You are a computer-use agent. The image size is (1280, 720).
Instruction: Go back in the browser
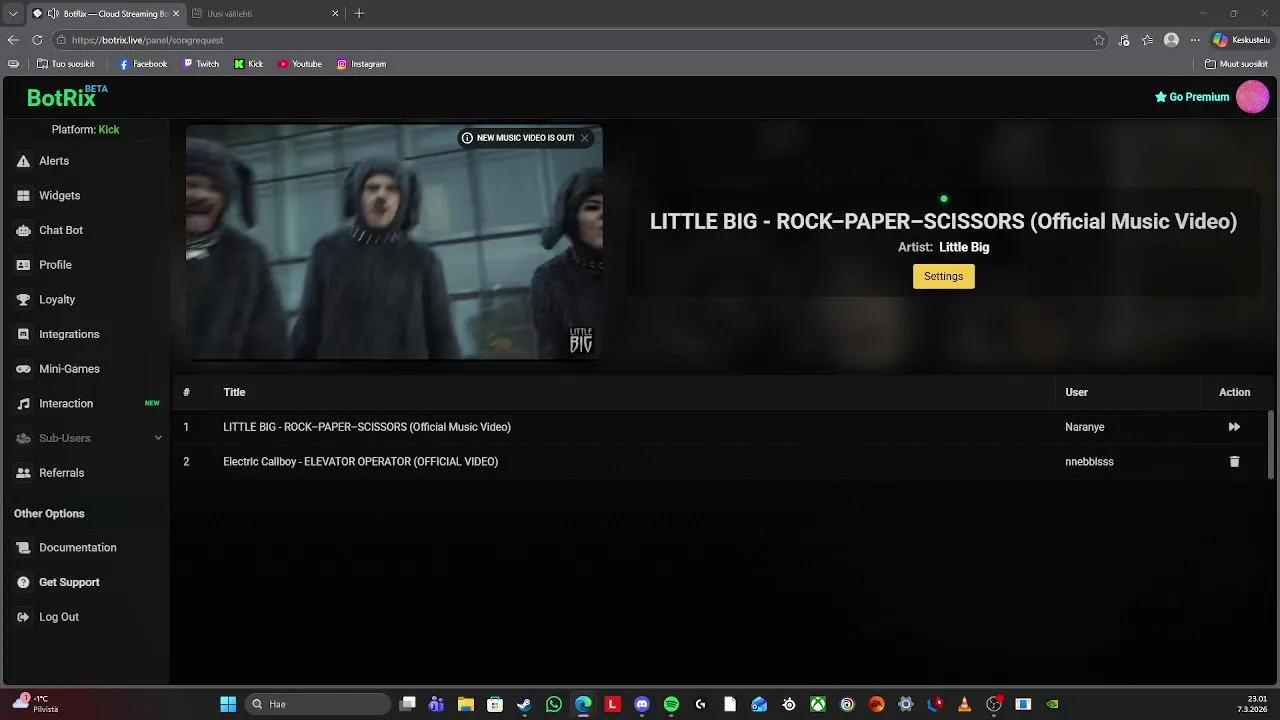coord(13,40)
